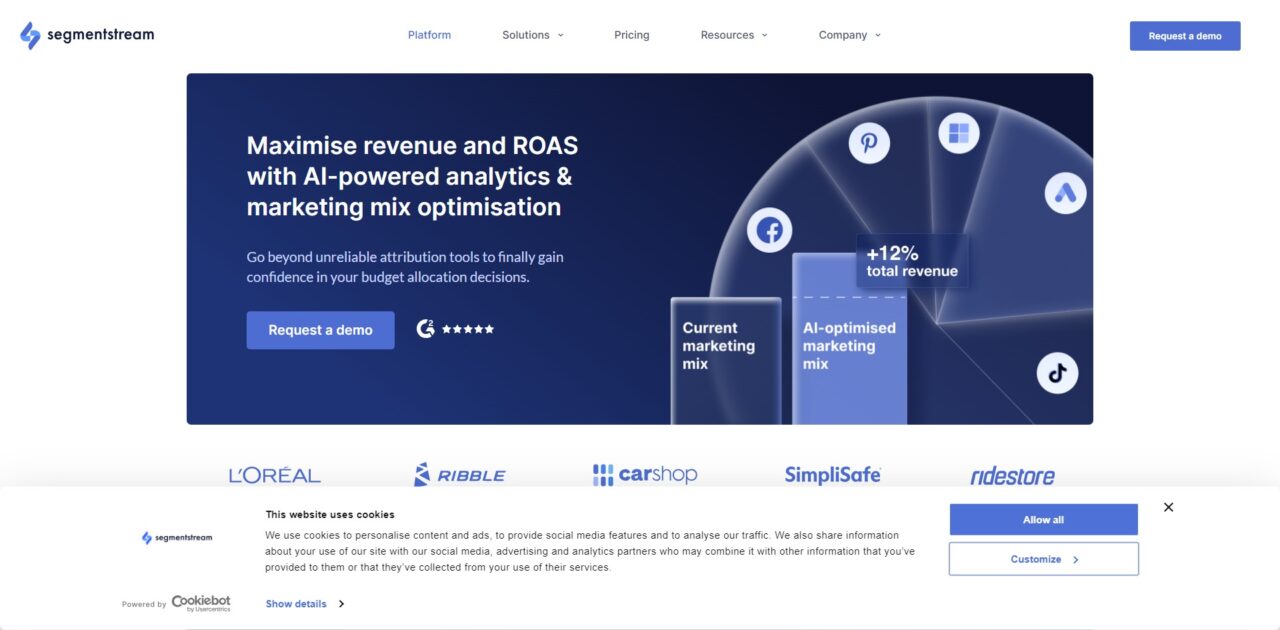
Task: Click the Cookiebot logo
Action: 201,603
